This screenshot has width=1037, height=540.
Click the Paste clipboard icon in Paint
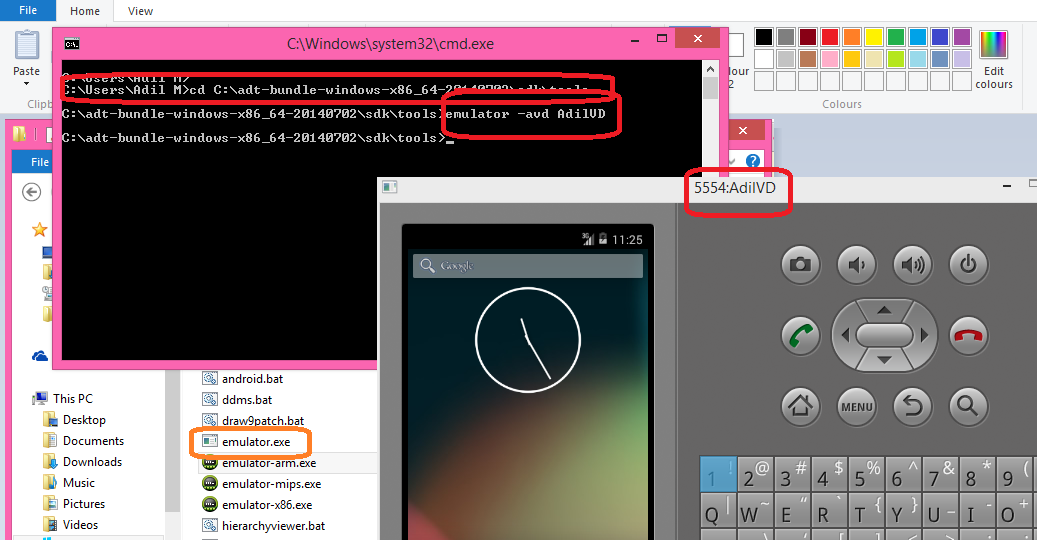(26, 45)
